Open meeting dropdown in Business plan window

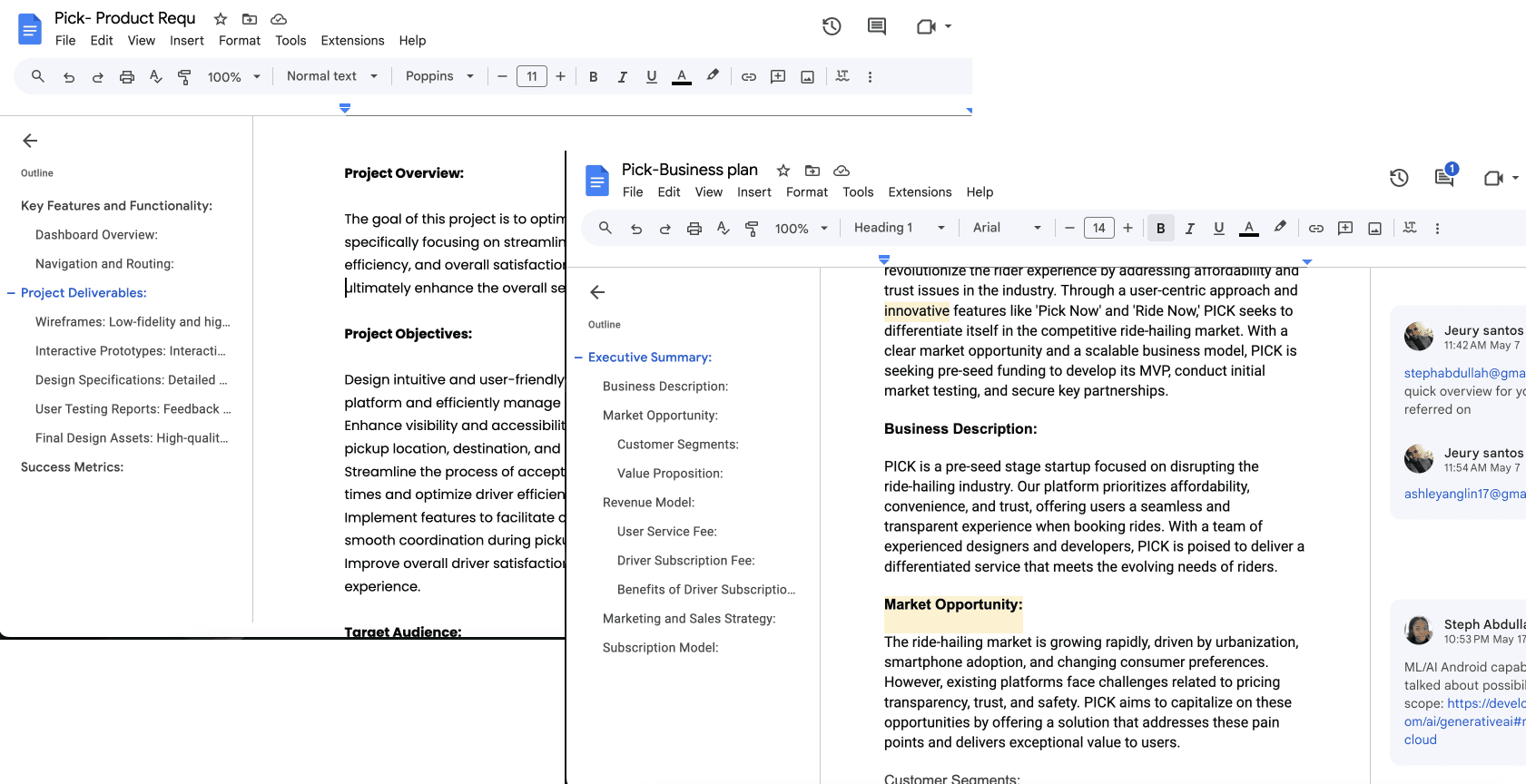pos(1515,178)
